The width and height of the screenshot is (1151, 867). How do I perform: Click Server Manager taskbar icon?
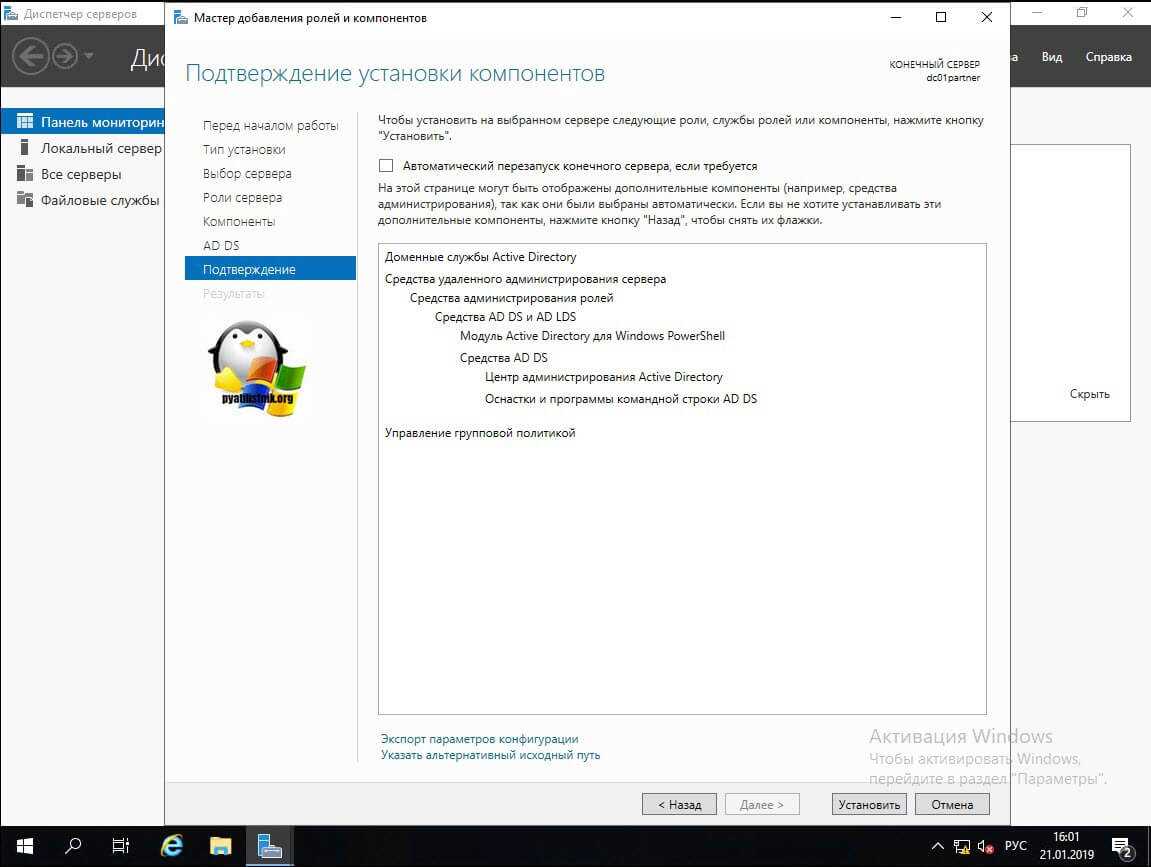269,846
